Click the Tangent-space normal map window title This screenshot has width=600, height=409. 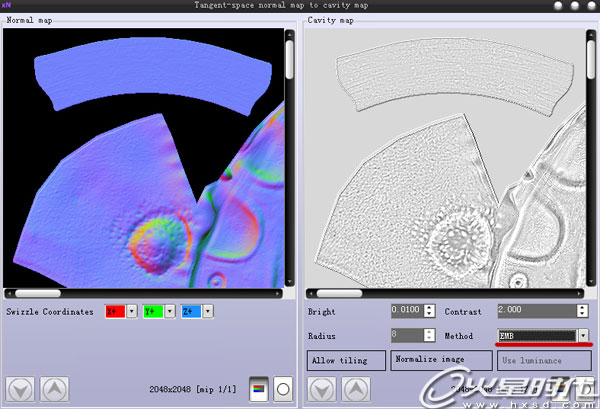281,5
